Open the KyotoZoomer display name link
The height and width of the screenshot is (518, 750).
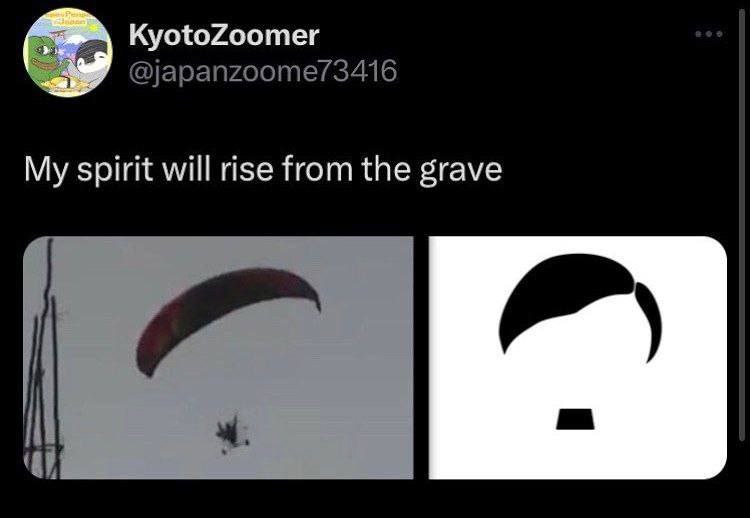tap(223, 35)
